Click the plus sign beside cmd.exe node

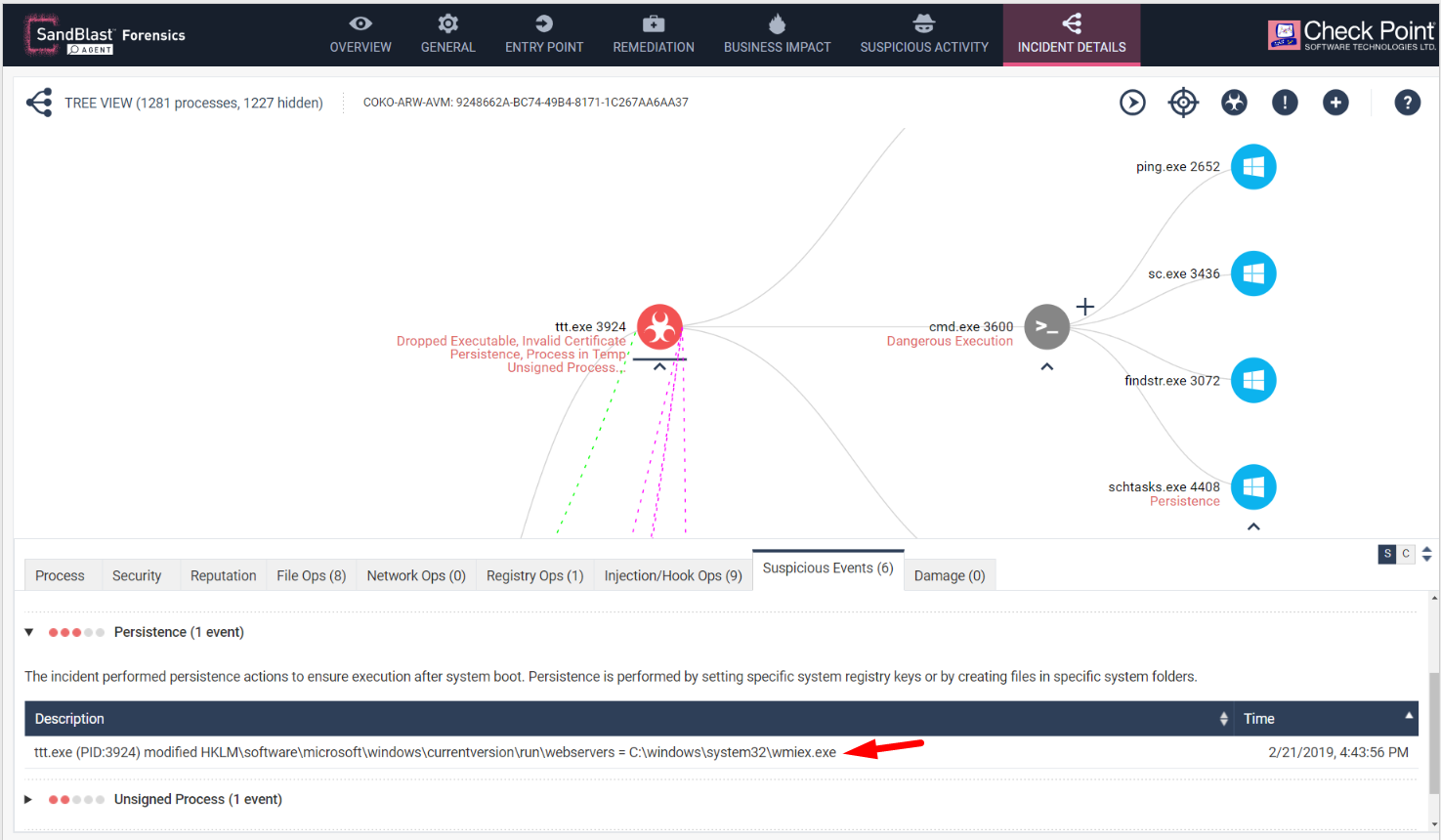pyautogui.click(x=1084, y=307)
